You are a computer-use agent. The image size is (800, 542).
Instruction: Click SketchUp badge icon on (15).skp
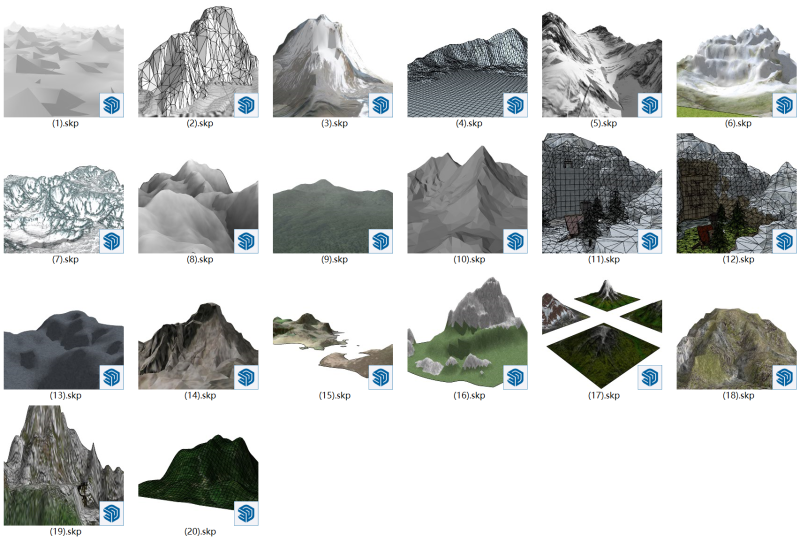[381, 377]
